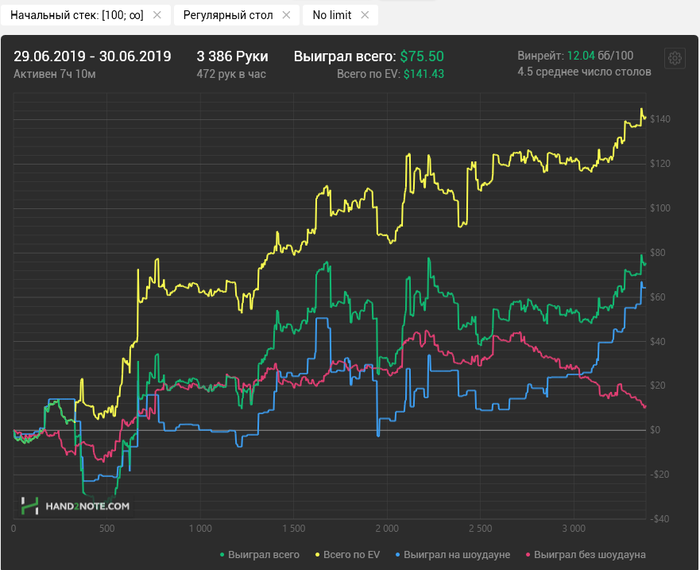Click the '1 500' x-axis label
Viewport: 700px width, 570px height.
coord(294,529)
